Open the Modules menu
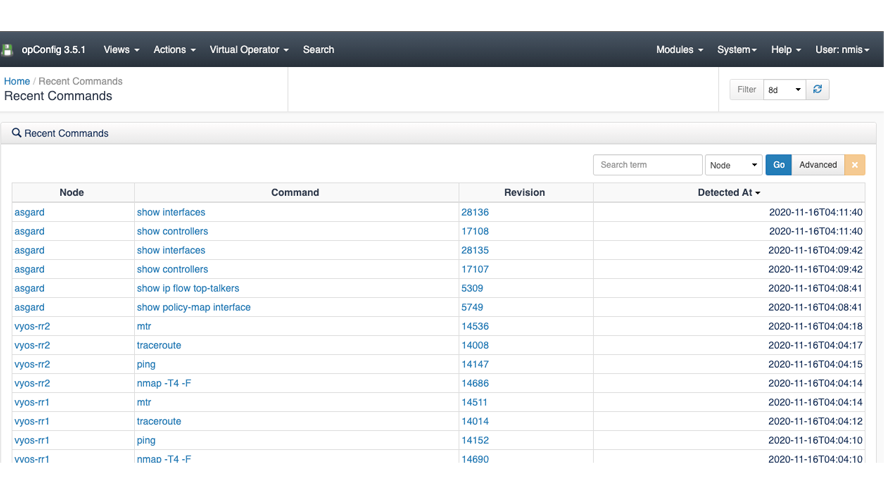The width and height of the screenshot is (890, 500). [679, 49]
